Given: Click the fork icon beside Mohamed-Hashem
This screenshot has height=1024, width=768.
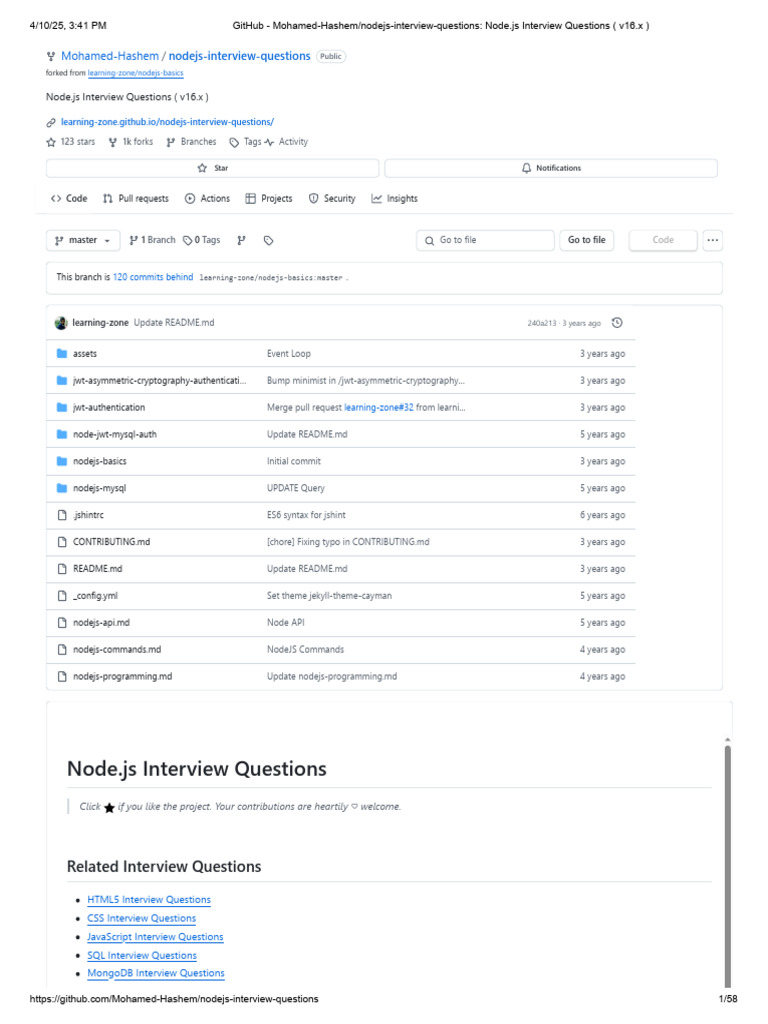Looking at the screenshot, I should pos(51,57).
